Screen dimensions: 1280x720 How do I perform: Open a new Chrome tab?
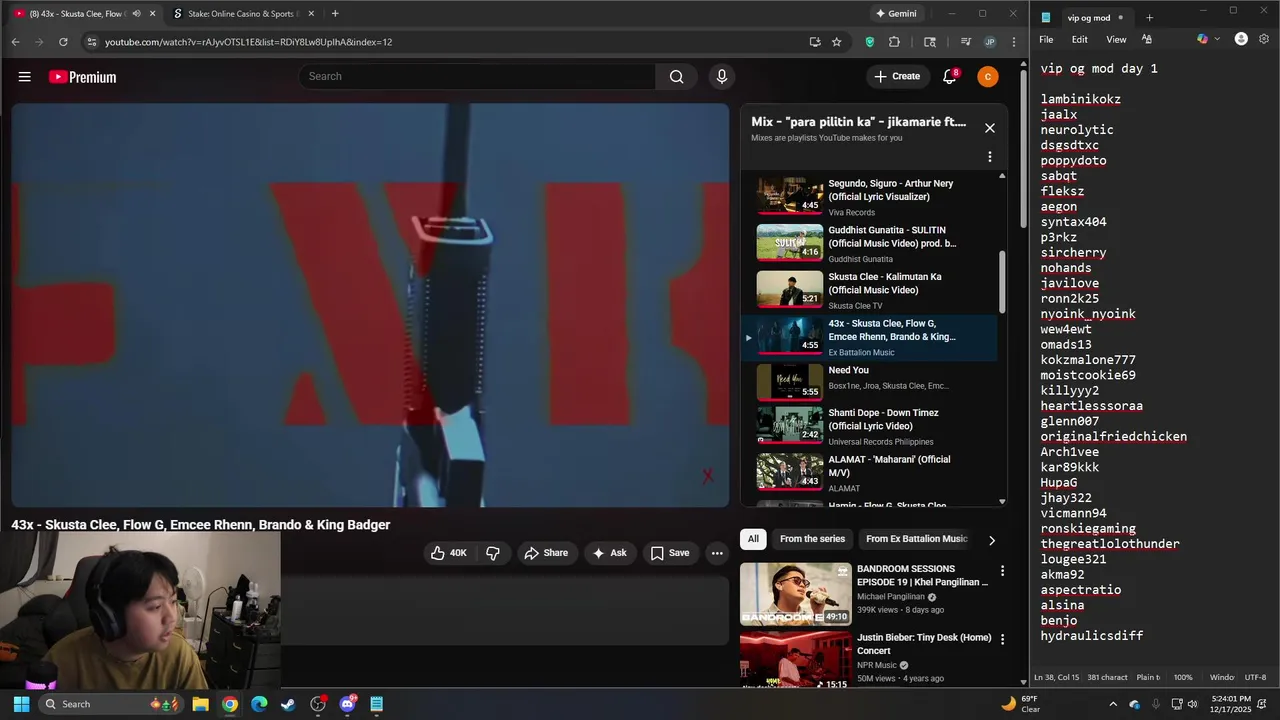pyautogui.click(x=335, y=14)
